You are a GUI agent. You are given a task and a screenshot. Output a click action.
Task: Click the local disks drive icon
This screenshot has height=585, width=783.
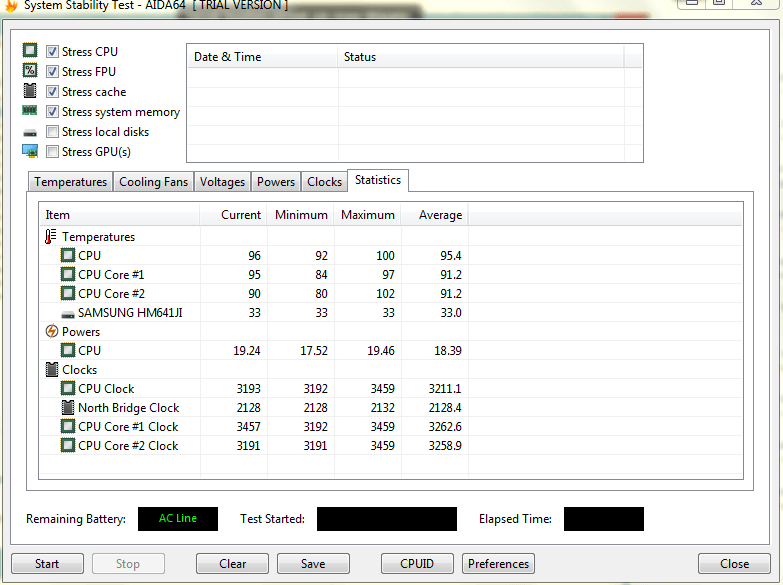[30, 133]
